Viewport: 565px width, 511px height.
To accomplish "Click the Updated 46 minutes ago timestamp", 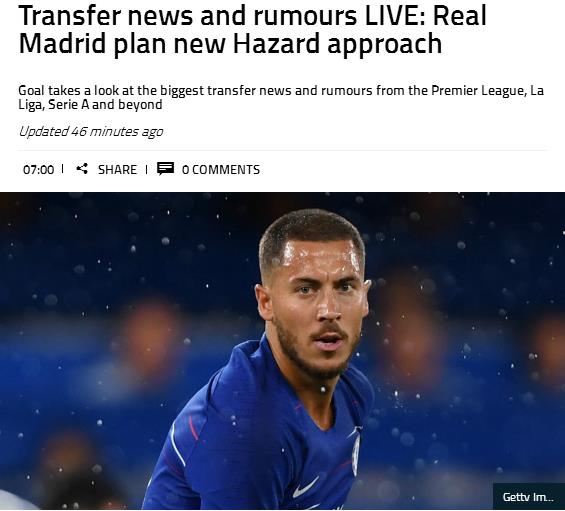I will (91, 132).
